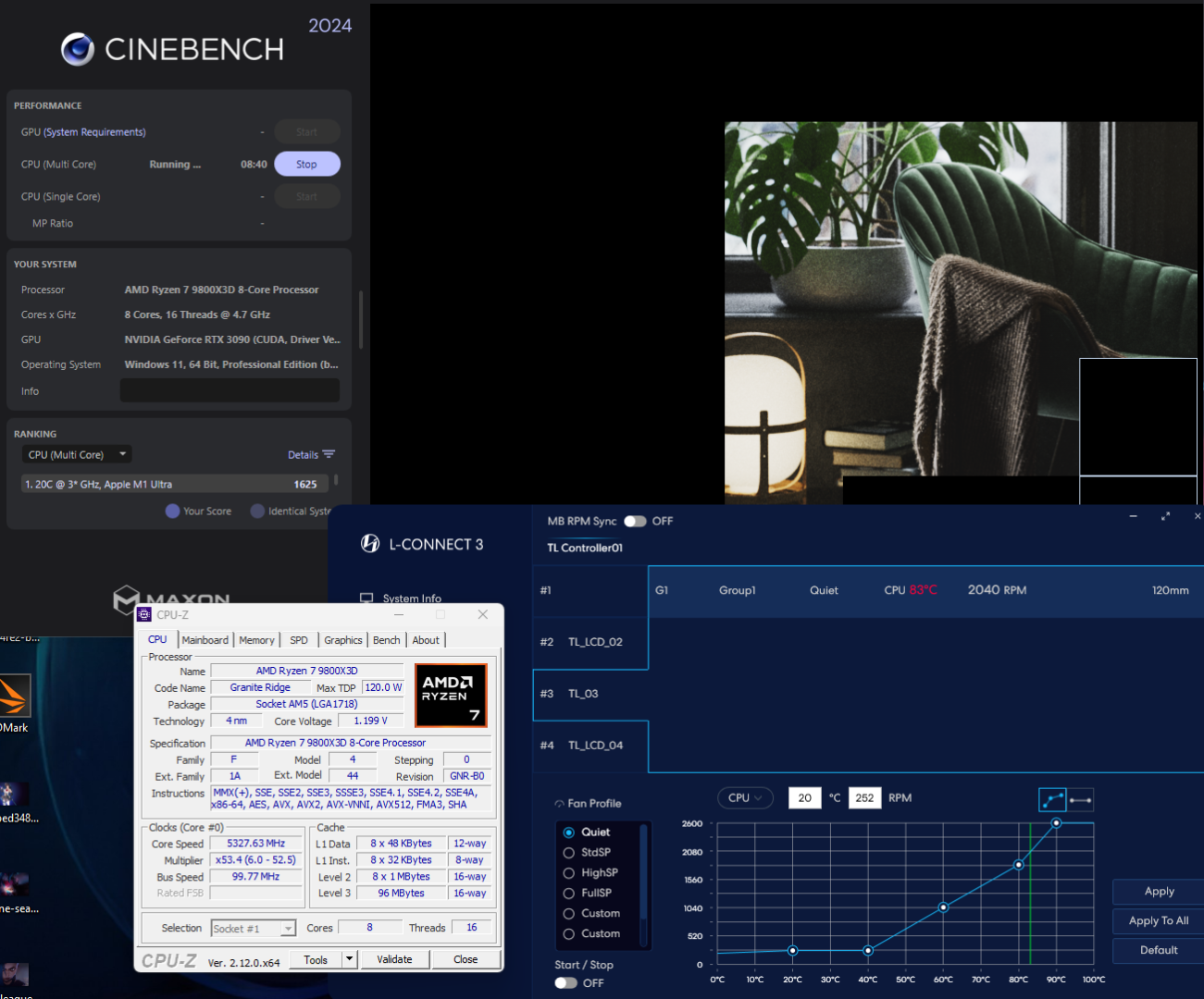This screenshot has width=1204, height=999.
Task: Stop the CPU Multi Core benchmark
Action: coord(307,164)
